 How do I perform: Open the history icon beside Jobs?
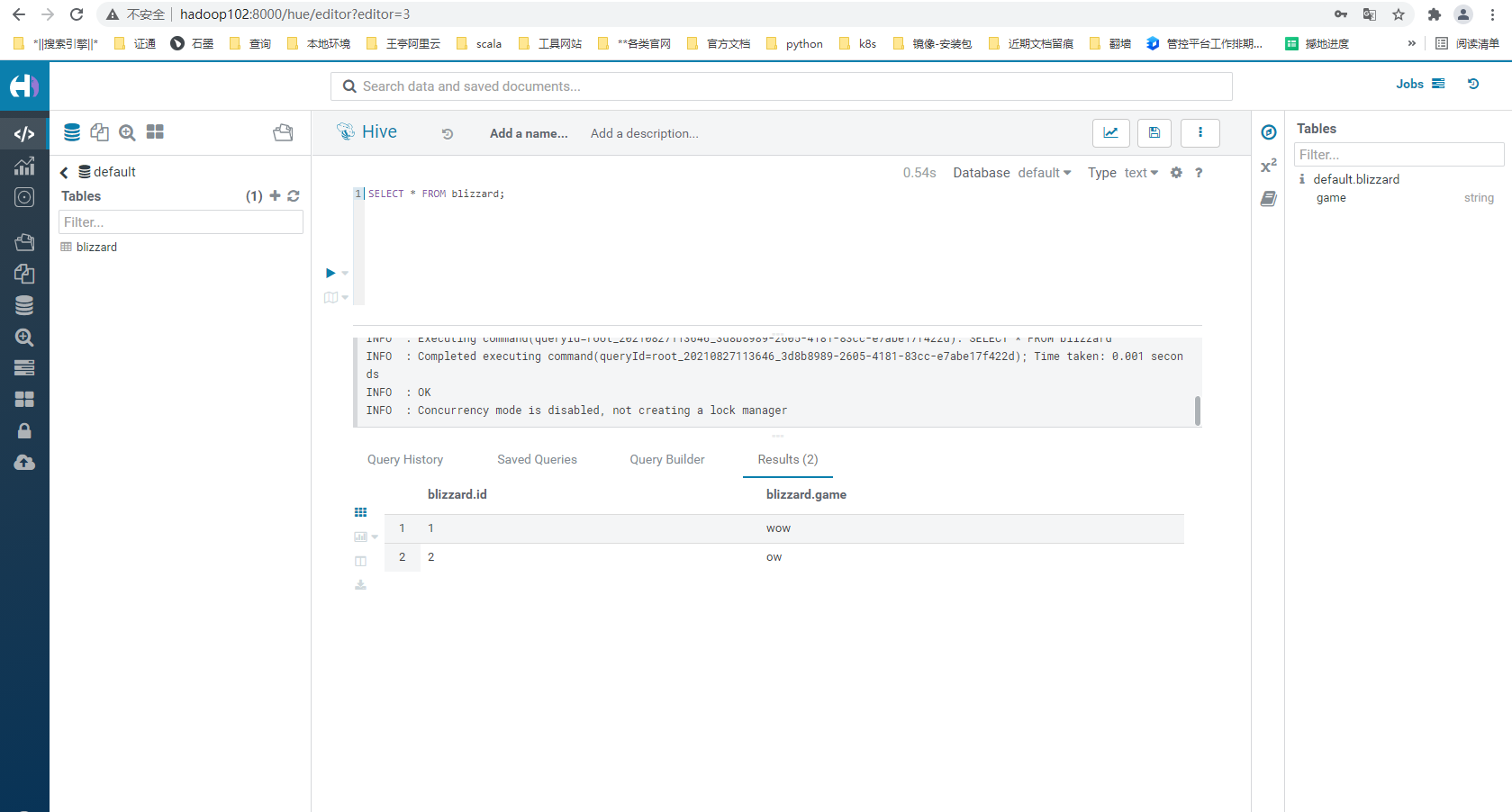click(1473, 84)
